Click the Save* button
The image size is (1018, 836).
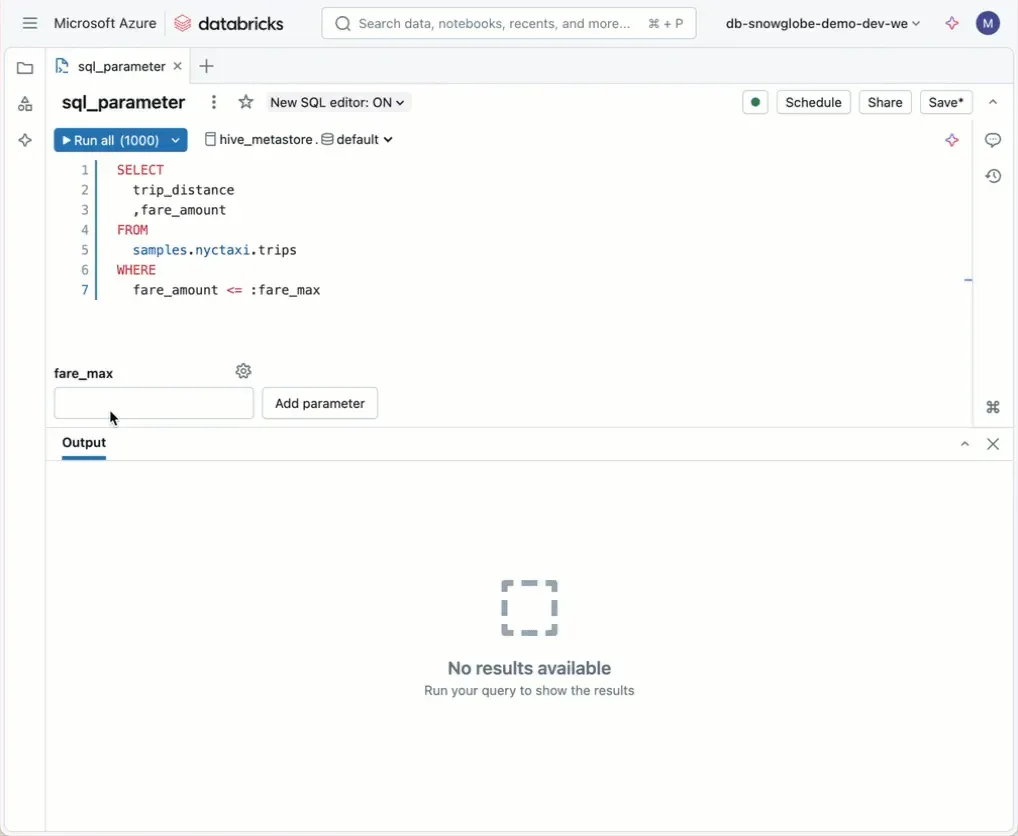pyautogui.click(x=946, y=102)
